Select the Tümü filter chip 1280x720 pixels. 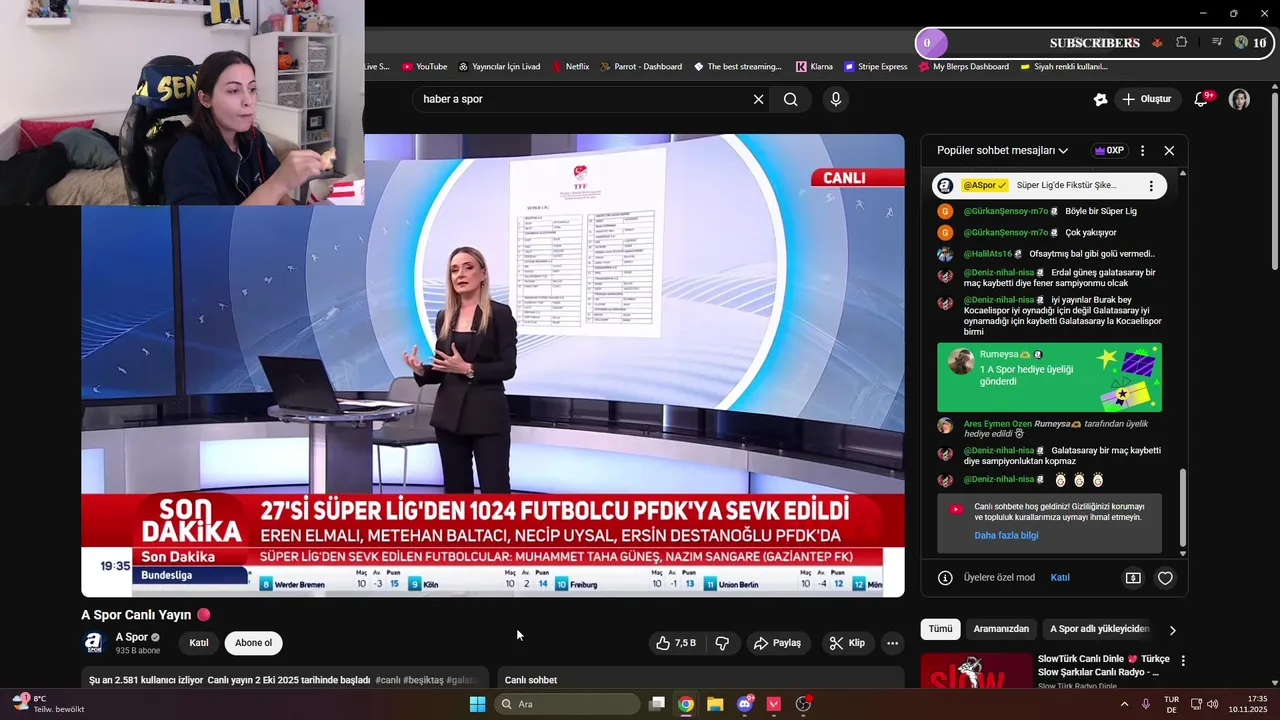[x=940, y=629]
